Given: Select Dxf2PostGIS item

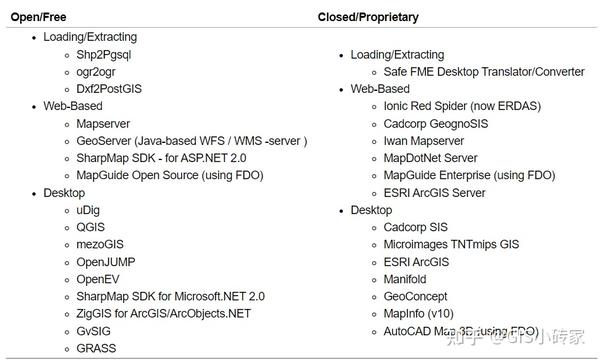Looking at the screenshot, I should pos(109,89).
